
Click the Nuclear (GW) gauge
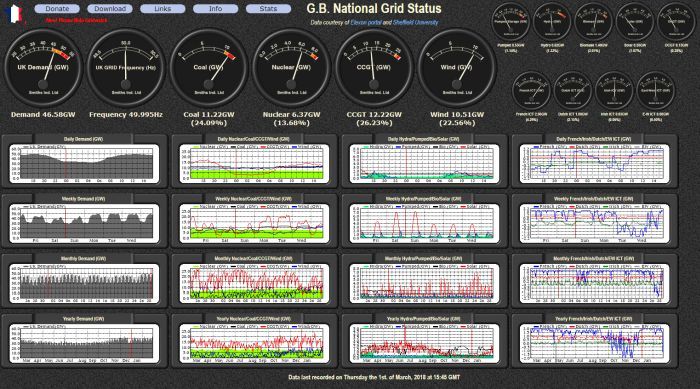[x=292, y=68]
